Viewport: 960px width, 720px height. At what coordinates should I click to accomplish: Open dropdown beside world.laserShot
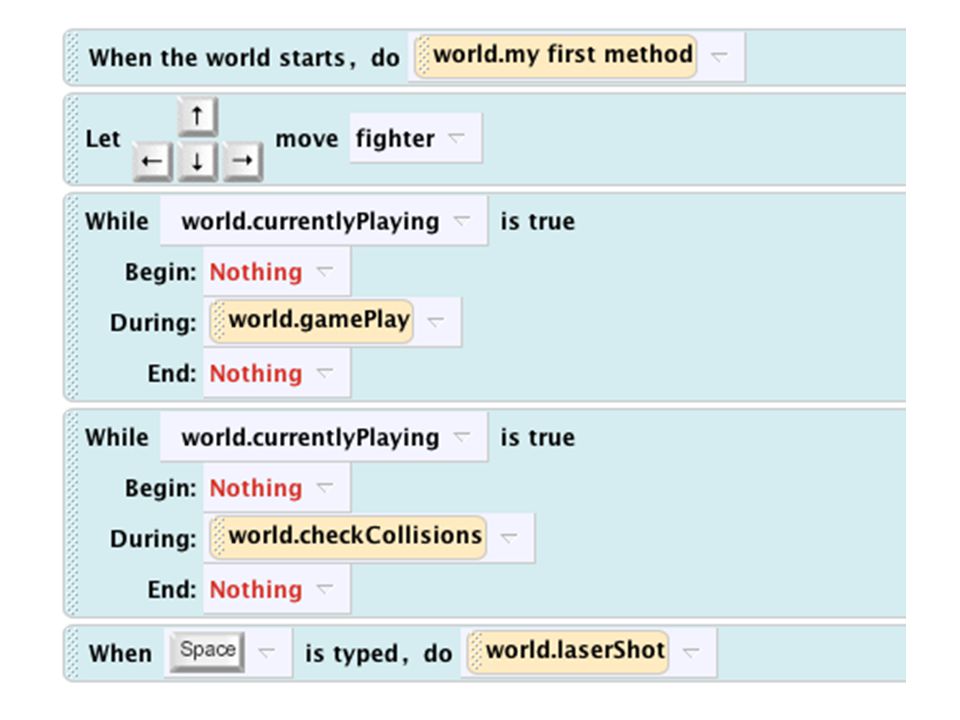point(691,652)
